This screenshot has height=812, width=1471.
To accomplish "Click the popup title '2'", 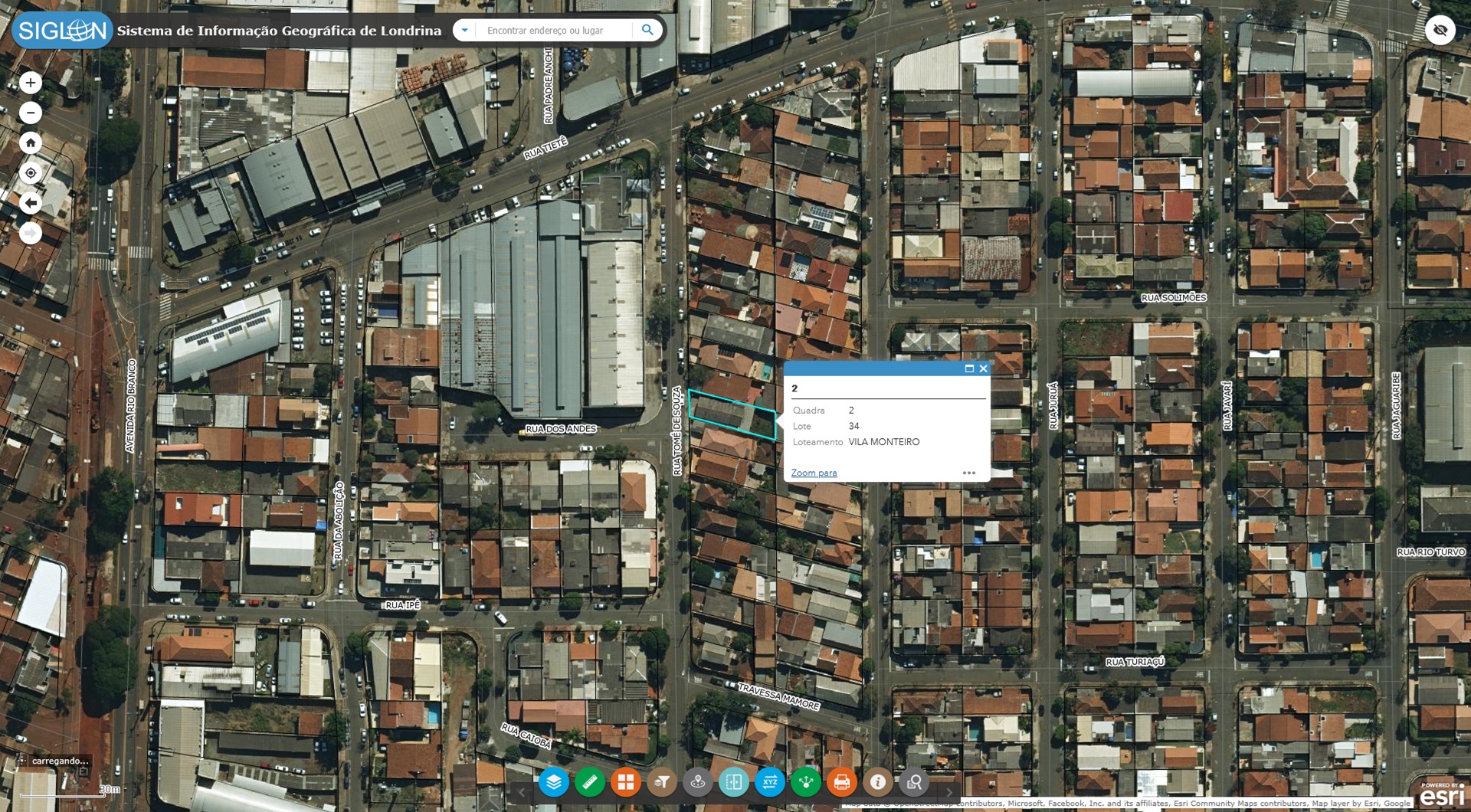I will pos(794,388).
